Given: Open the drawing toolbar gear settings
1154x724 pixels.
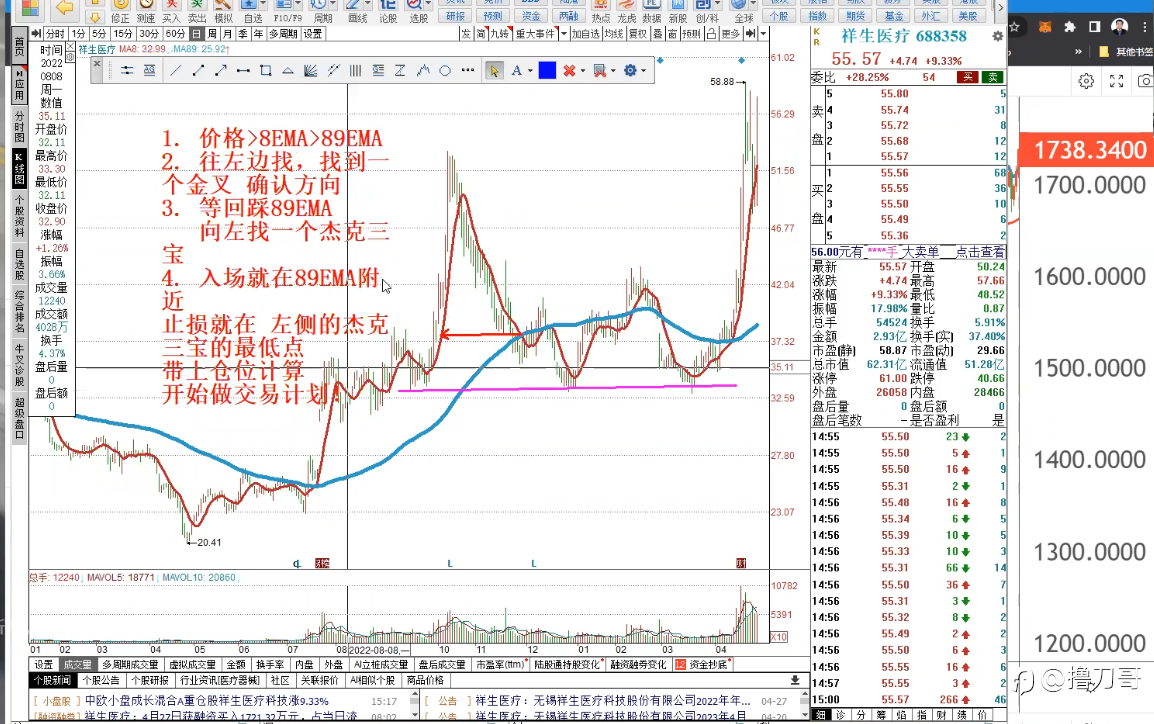Looking at the screenshot, I should coord(630,71).
